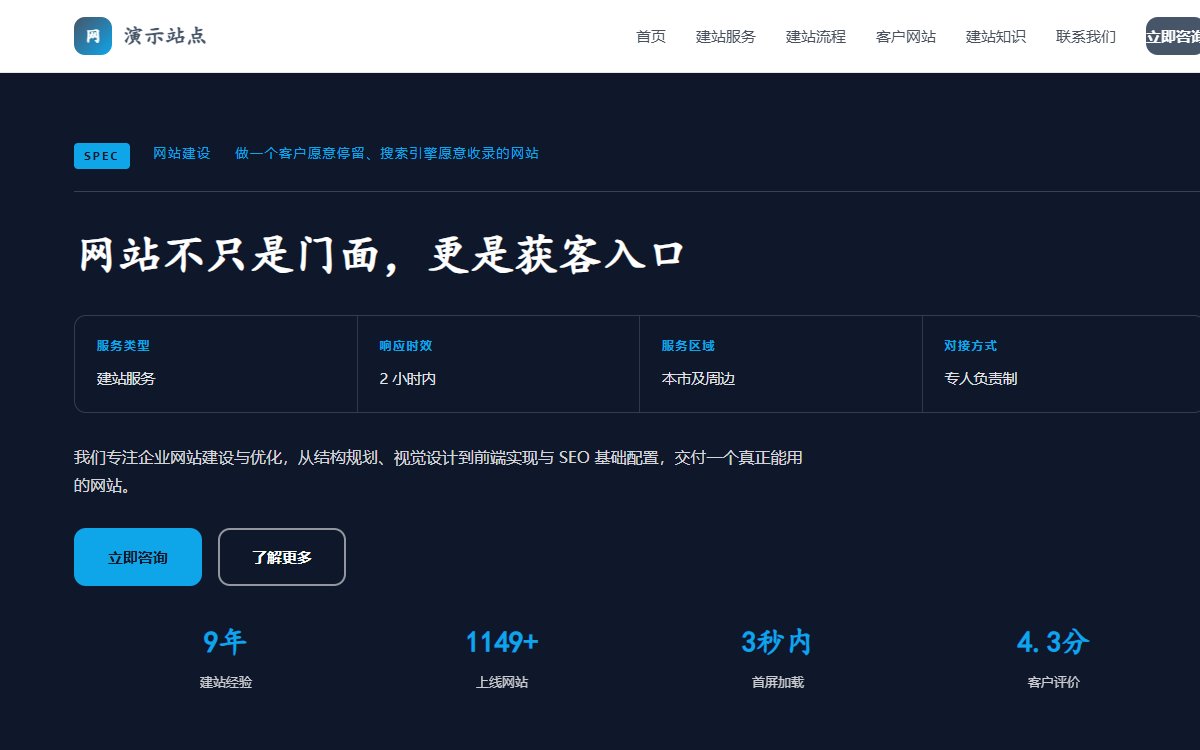
Task: Open the 联系我们 menu item
Action: click(x=1086, y=36)
